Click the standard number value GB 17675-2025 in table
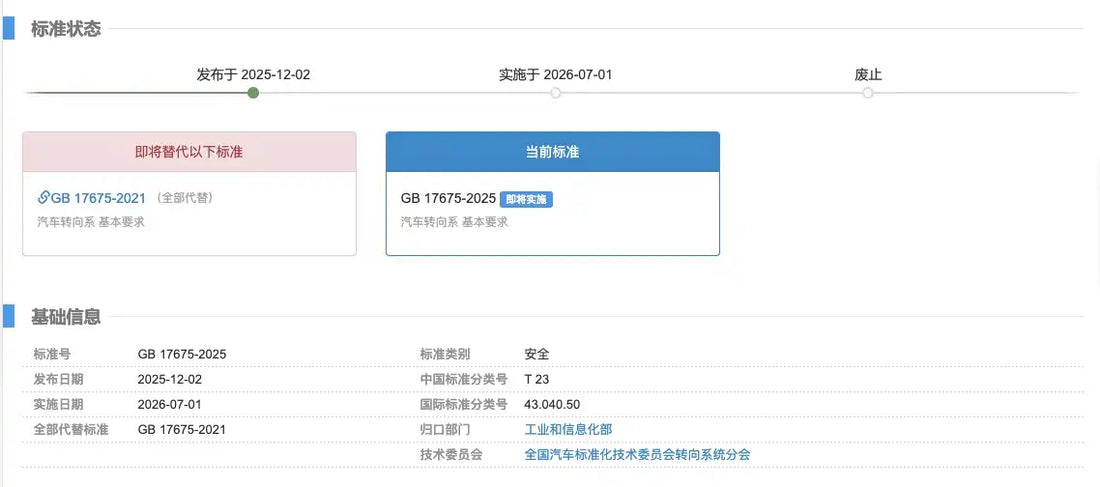 (182, 354)
